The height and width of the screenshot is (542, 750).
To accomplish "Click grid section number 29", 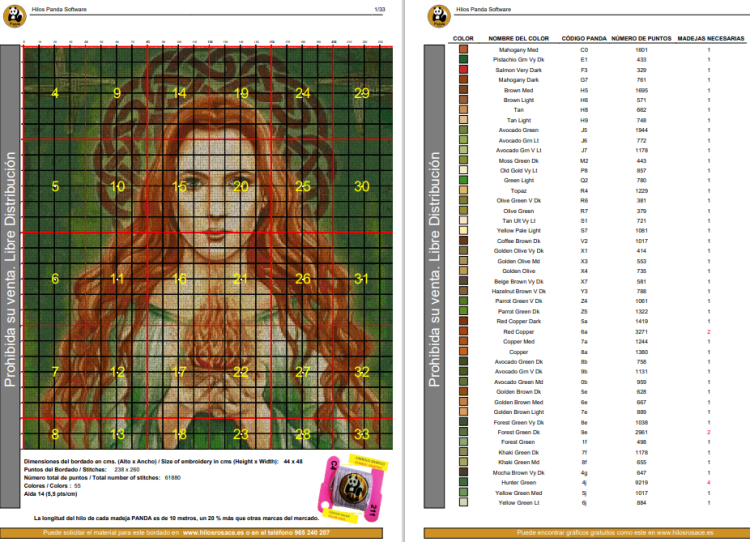I will [x=362, y=93].
